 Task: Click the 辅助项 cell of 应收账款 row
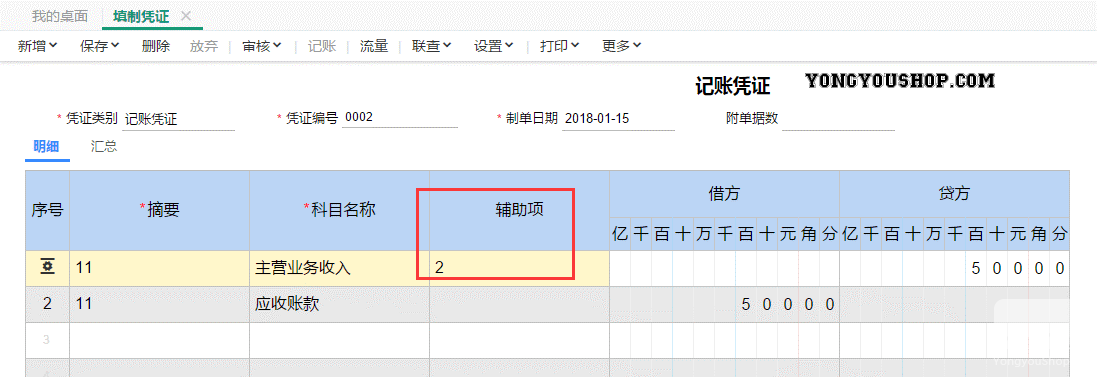(519, 304)
